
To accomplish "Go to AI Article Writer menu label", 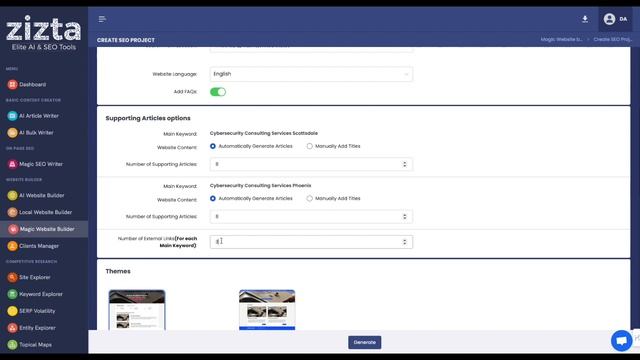I will (39, 116).
